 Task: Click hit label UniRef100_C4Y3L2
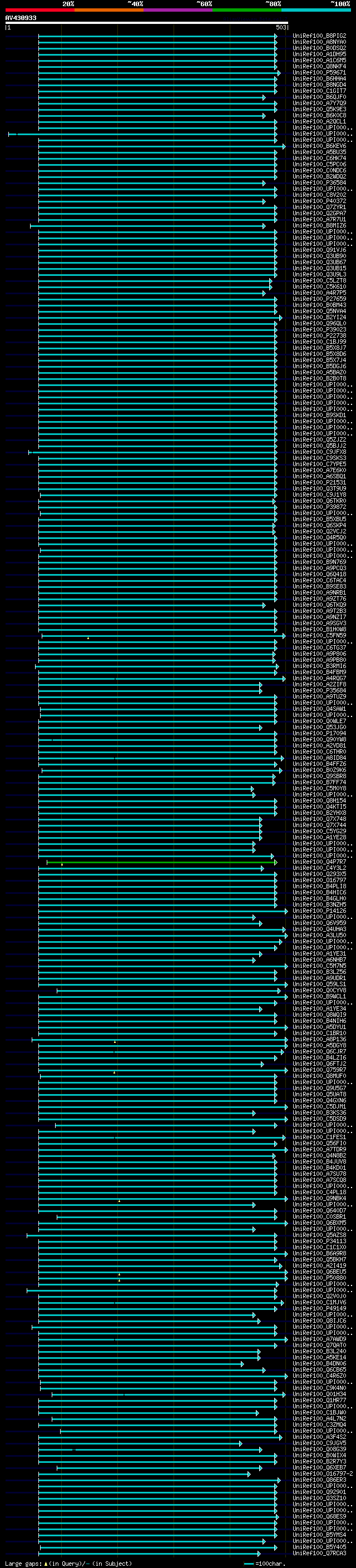pyautogui.click(x=319, y=868)
